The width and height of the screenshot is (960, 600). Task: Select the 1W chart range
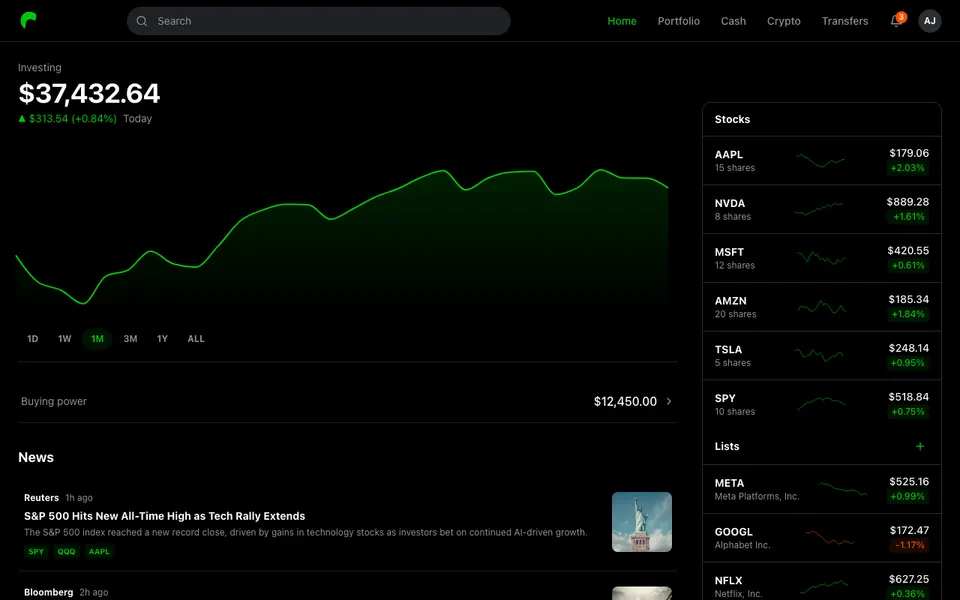[64, 339]
